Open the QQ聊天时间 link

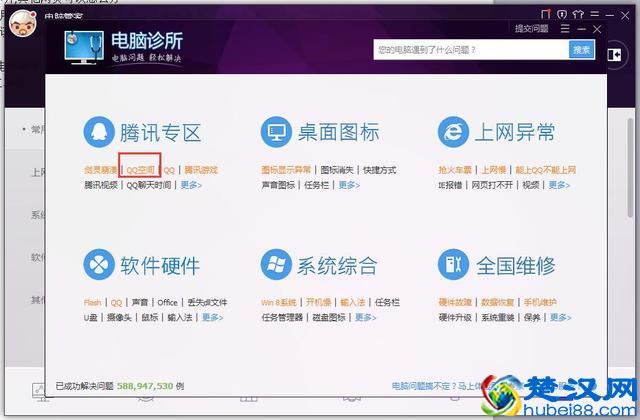click(149, 185)
